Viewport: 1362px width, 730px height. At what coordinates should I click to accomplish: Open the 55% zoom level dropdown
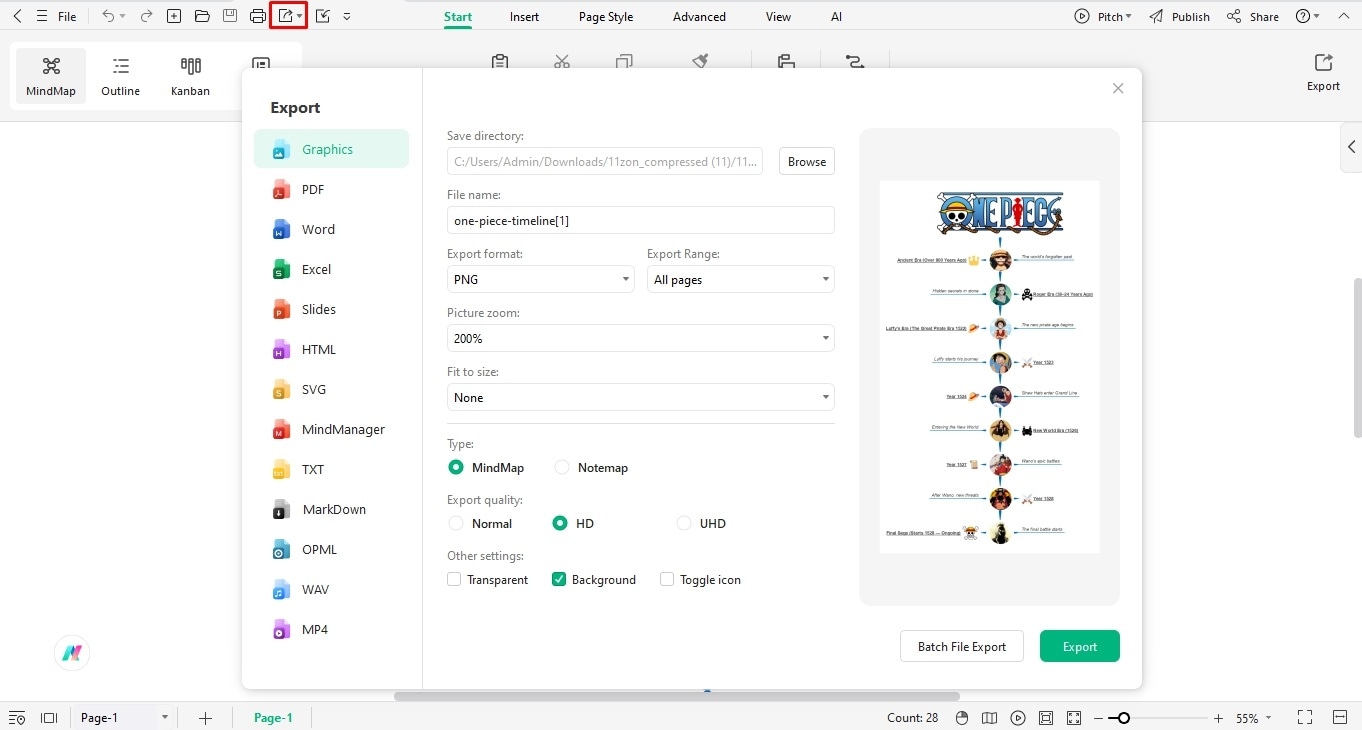(1254, 718)
